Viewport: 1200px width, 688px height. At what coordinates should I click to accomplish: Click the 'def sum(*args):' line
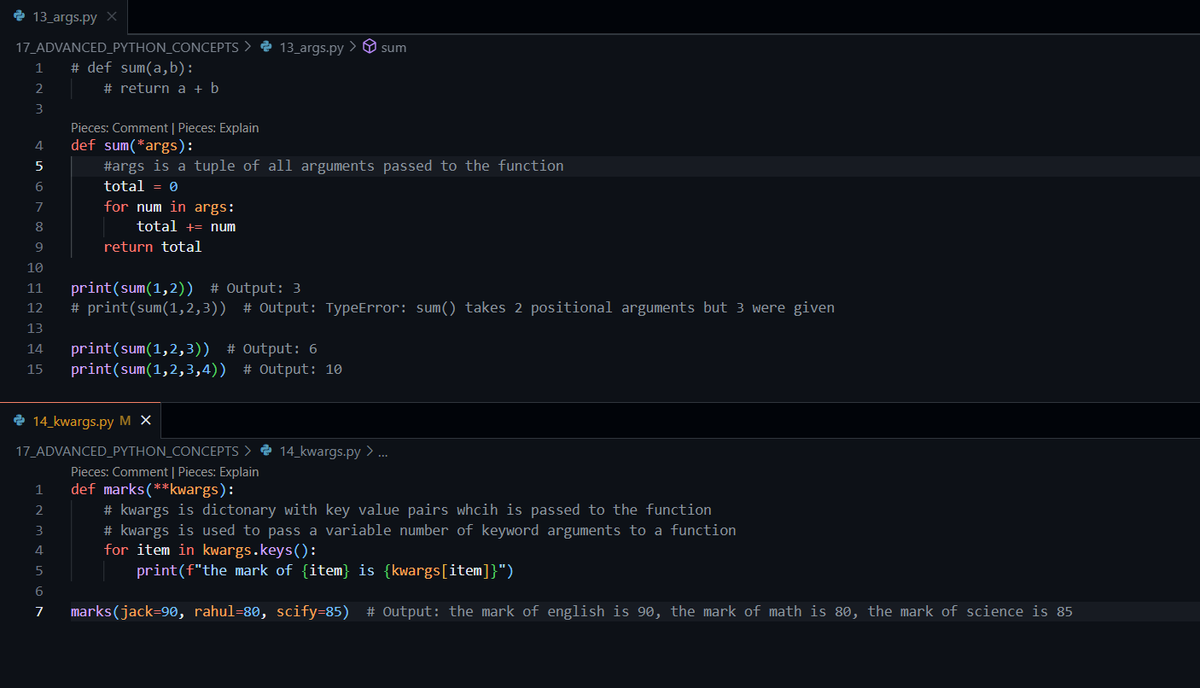pos(132,145)
